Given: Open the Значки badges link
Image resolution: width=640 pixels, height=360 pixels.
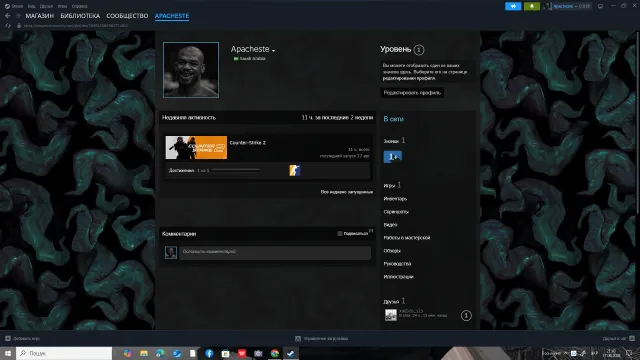Looking at the screenshot, I should [x=391, y=141].
